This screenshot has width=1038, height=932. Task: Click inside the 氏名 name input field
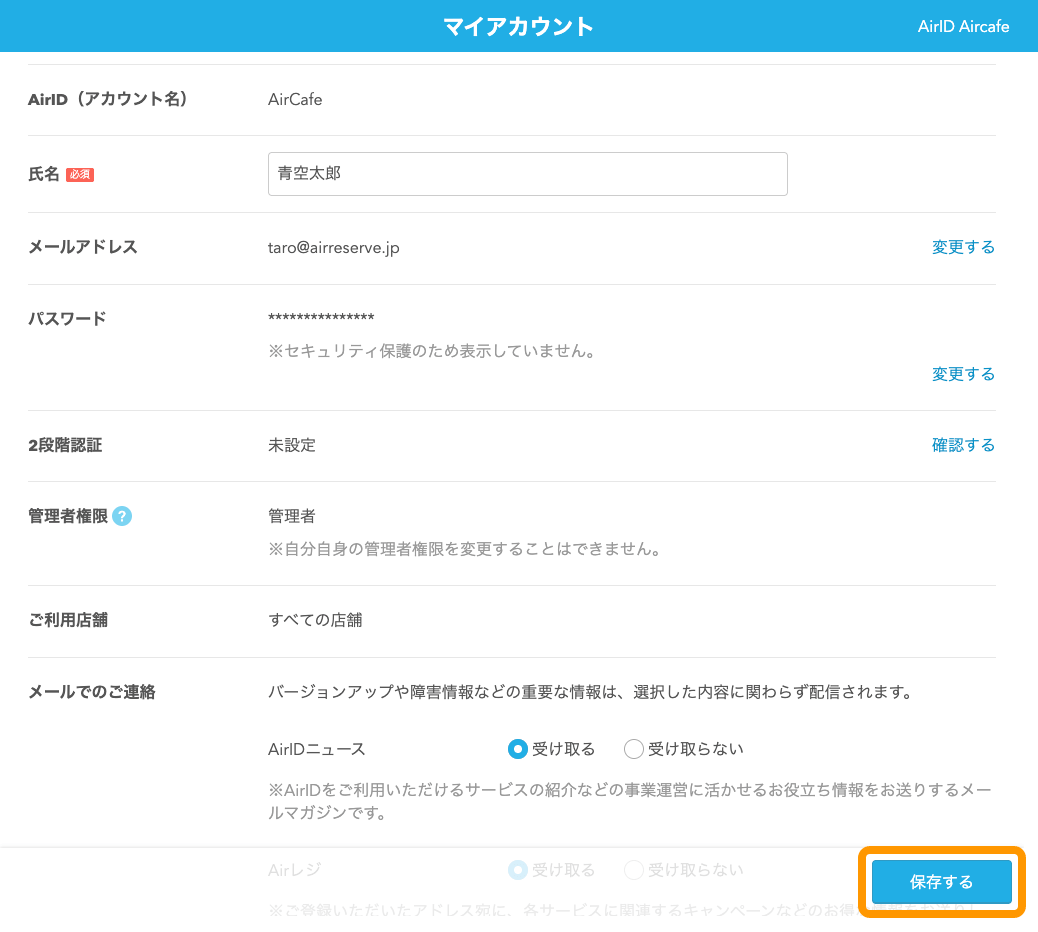(x=527, y=173)
